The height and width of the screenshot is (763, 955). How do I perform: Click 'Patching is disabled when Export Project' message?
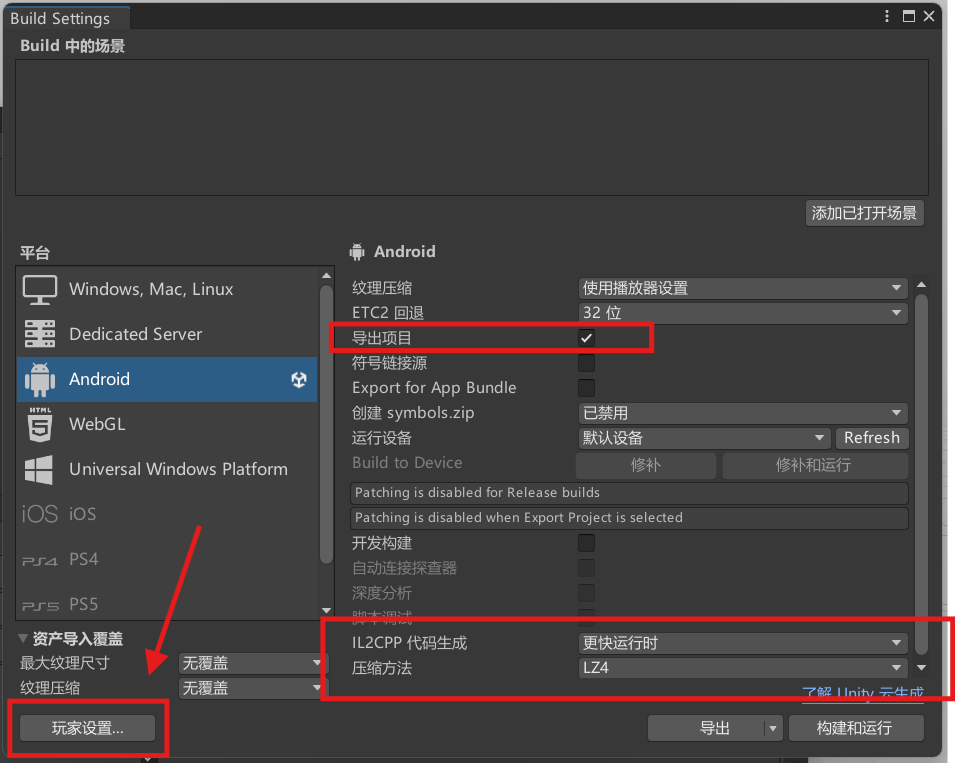pos(629,518)
